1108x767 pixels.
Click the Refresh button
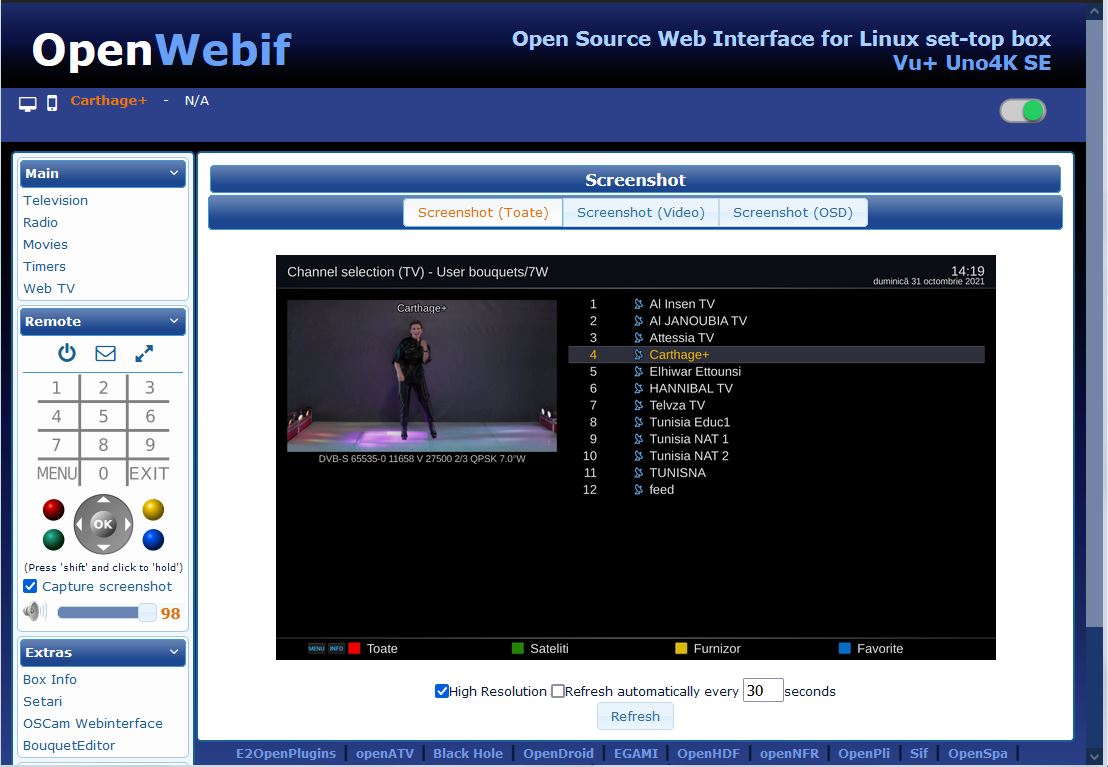(x=635, y=716)
